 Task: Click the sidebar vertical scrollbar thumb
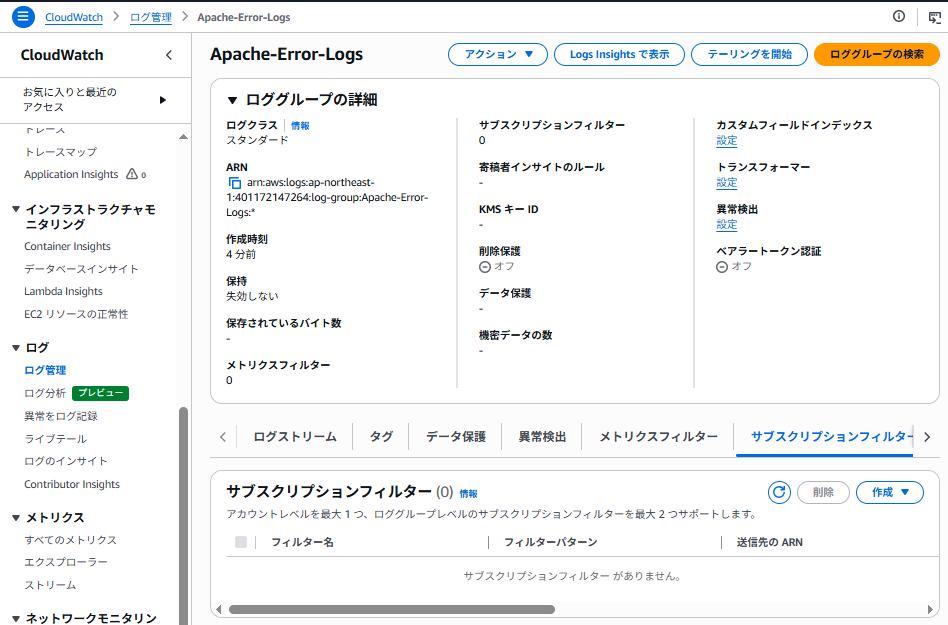(183, 516)
